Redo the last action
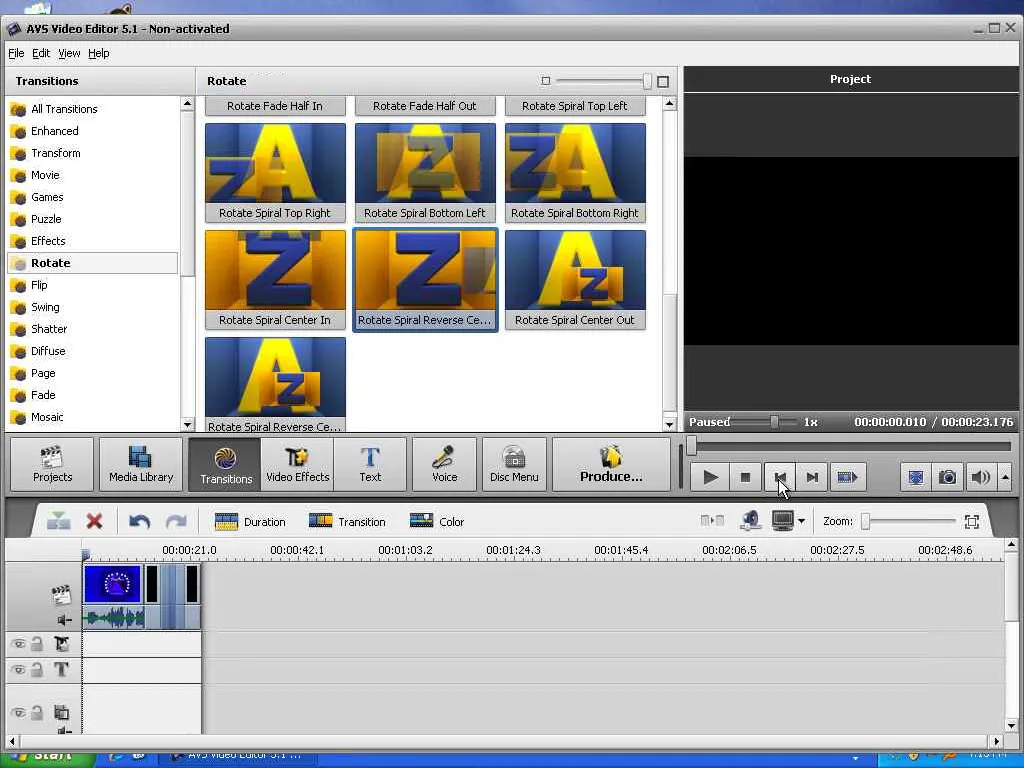1024x768 pixels. click(176, 521)
